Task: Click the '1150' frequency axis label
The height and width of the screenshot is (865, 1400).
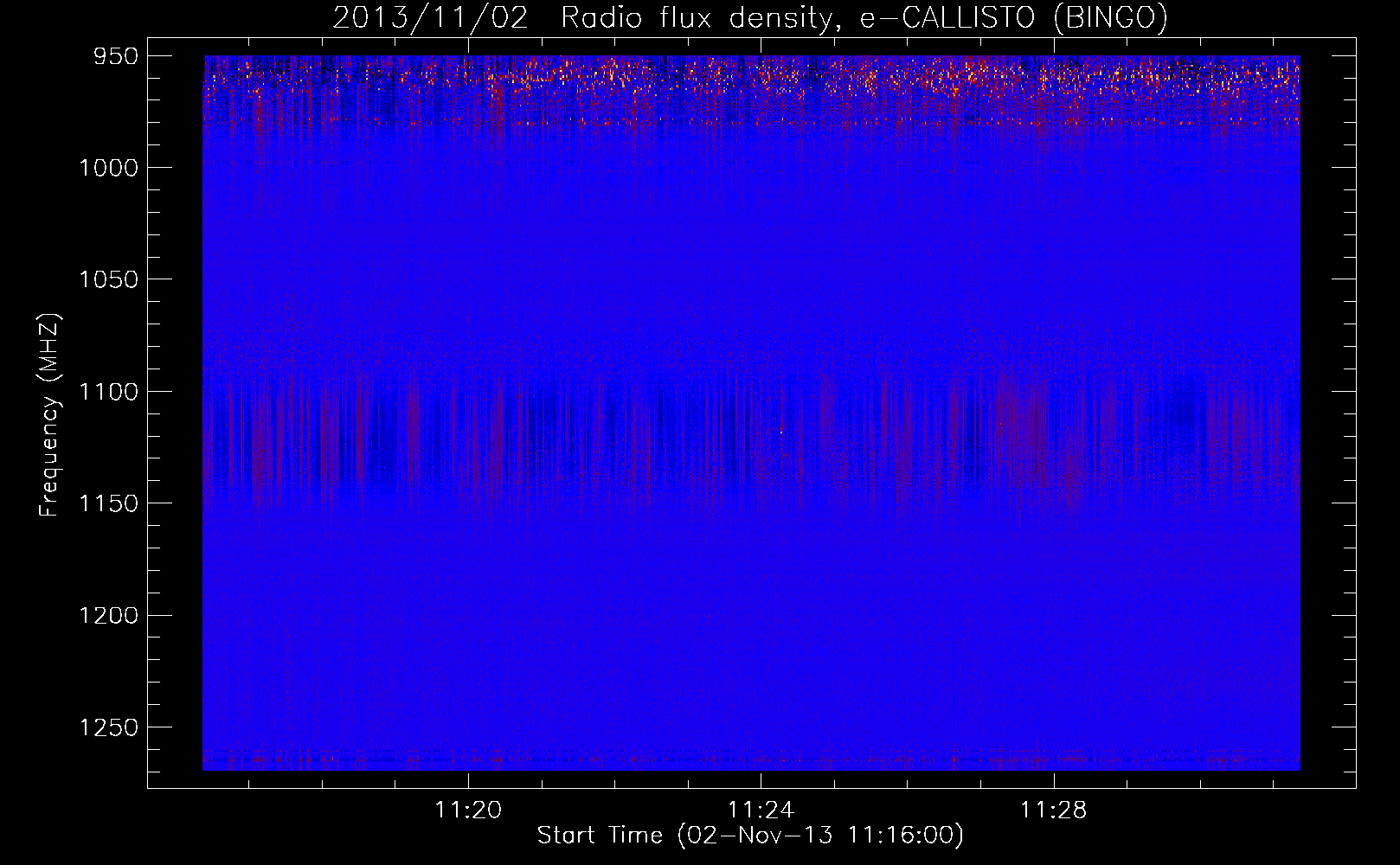Action: pyautogui.click(x=109, y=503)
